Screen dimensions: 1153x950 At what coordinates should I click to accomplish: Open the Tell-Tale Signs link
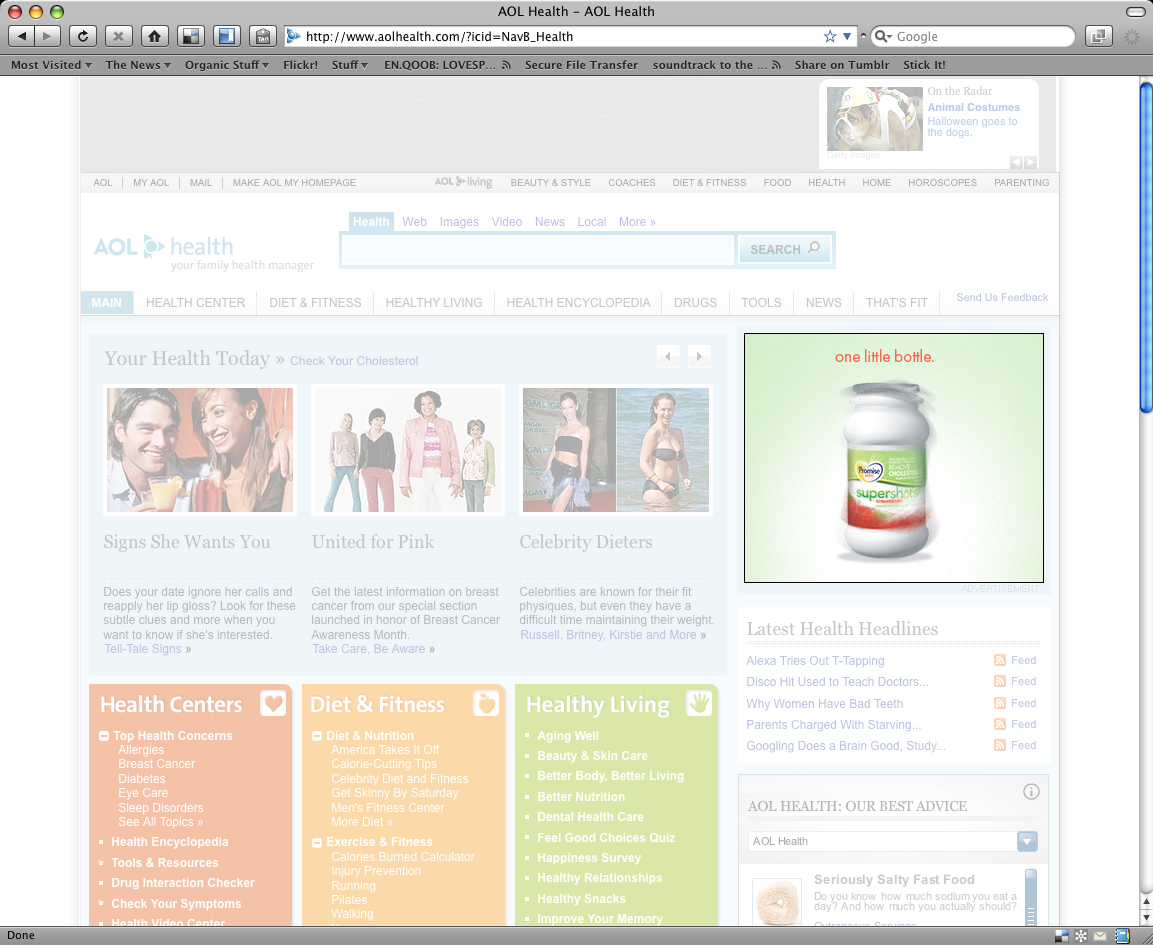coord(143,649)
